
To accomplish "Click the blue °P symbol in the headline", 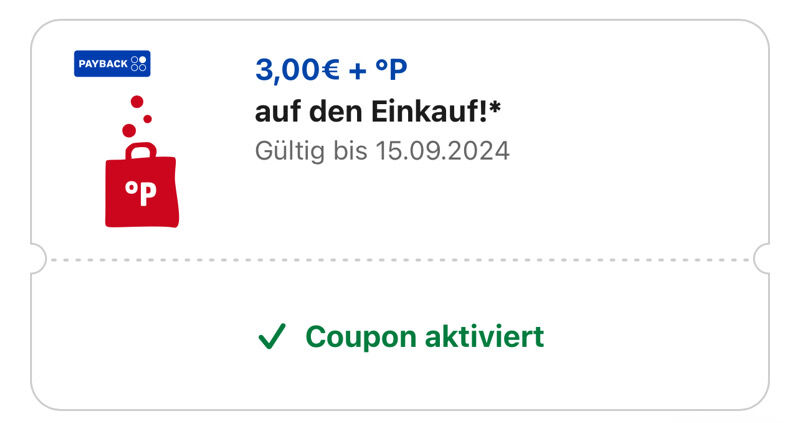I will pos(391,69).
